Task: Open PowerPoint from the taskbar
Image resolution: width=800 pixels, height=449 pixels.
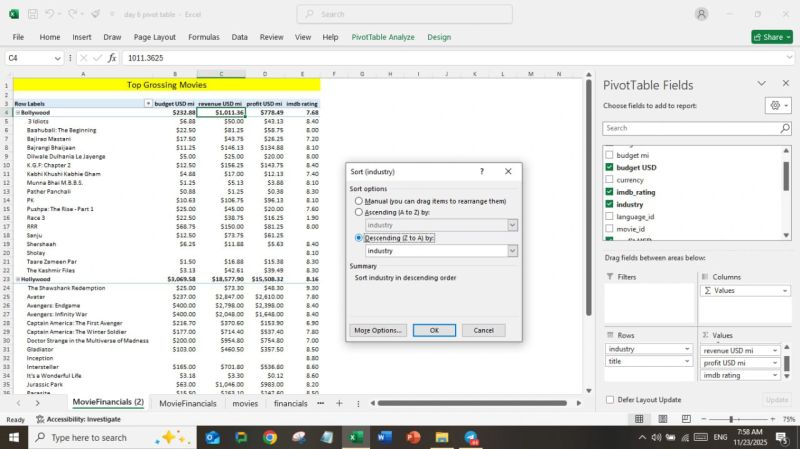Action: (413, 437)
